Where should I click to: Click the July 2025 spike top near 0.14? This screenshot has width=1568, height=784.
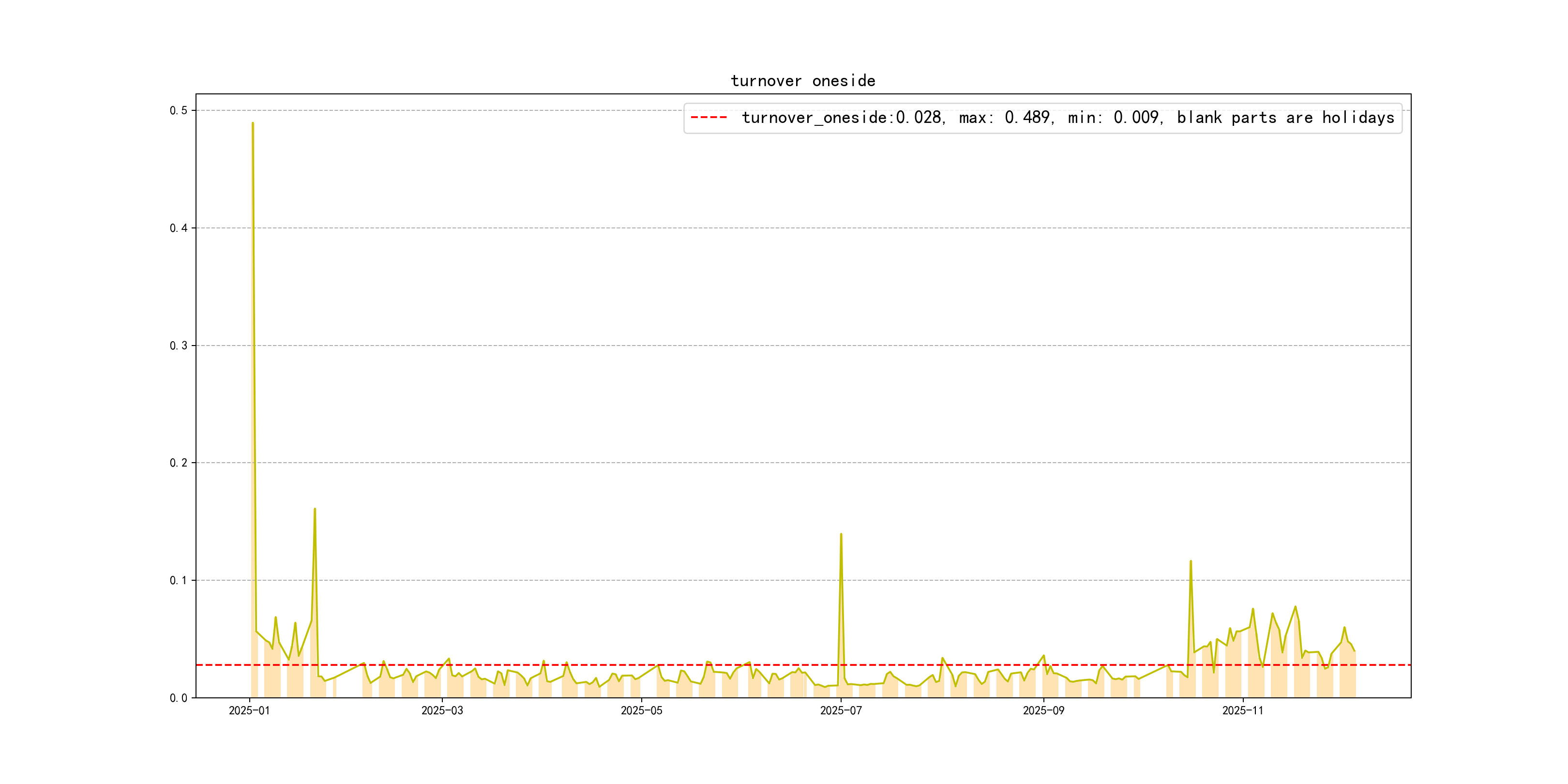[841, 534]
